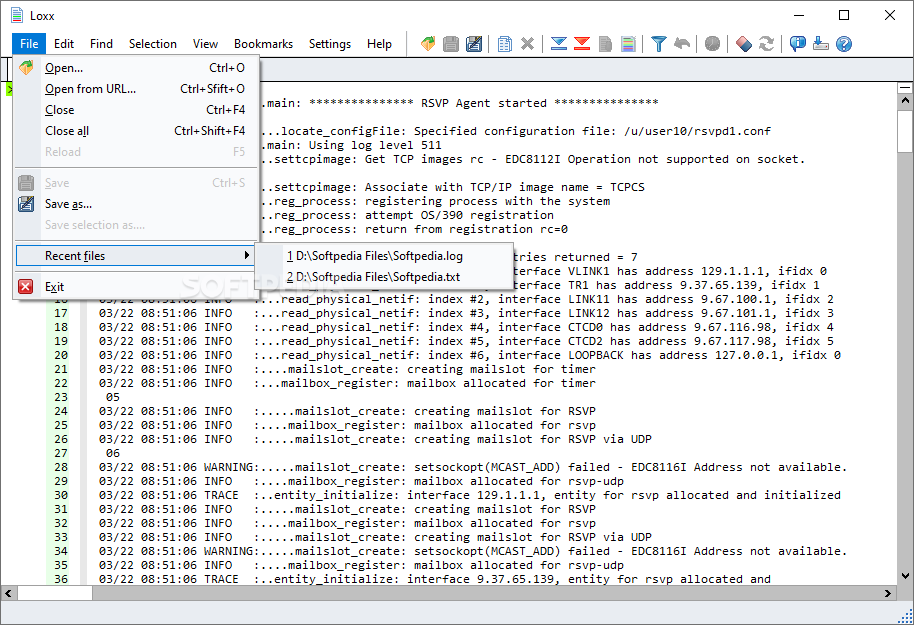
Task: Click the blue question mark help icon
Action: (x=843, y=44)
